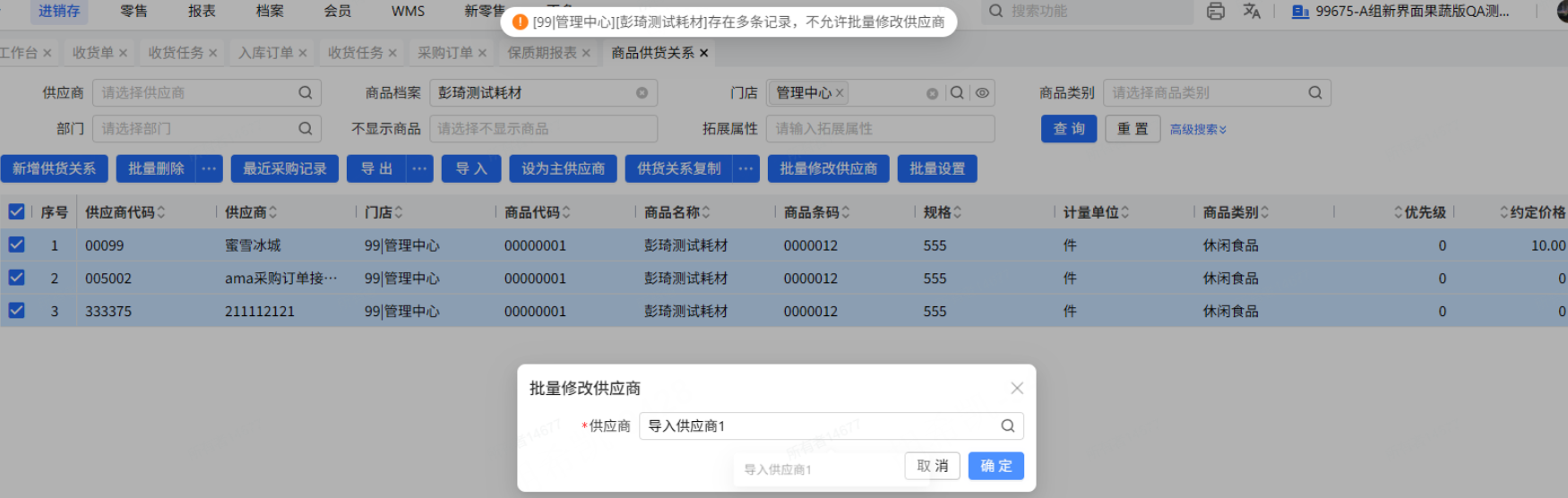1568x498 pixels.
Task: Expand 导出 more options
Action: (x=419, y=168)
